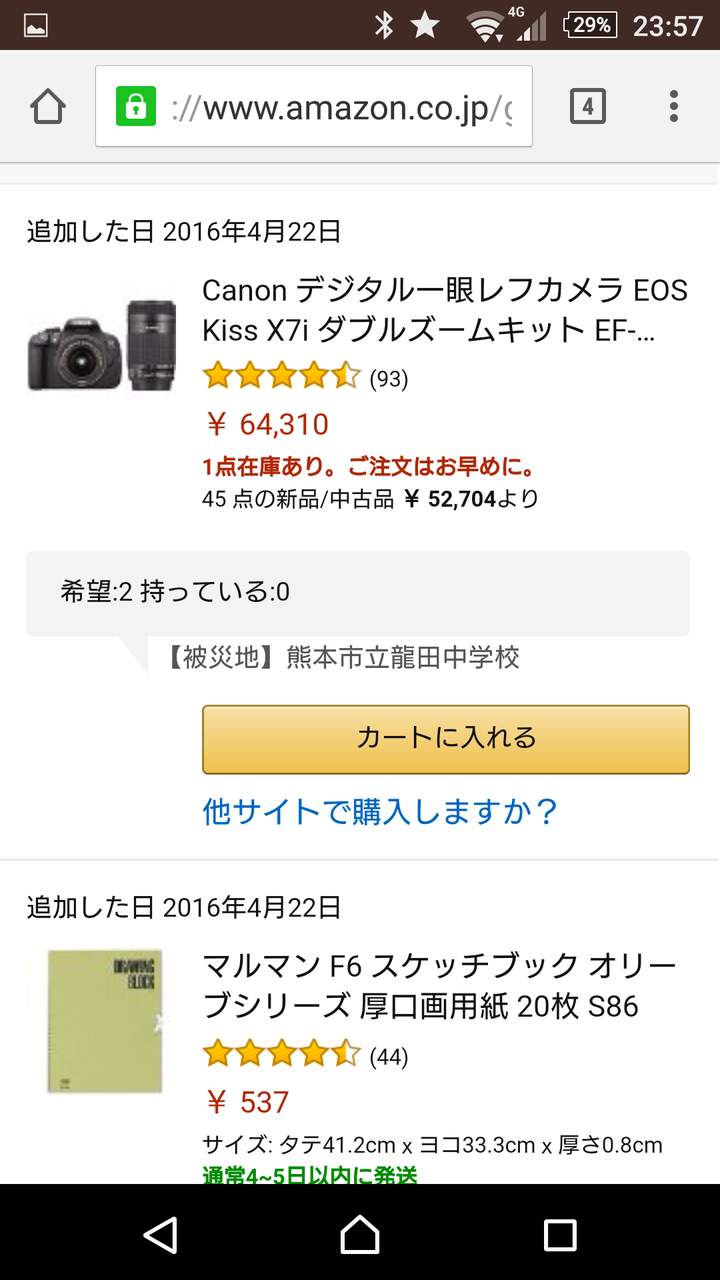720x1280 pixels.
Task: Open the browser three-dot overflow menu
Action: click(673, 106)
